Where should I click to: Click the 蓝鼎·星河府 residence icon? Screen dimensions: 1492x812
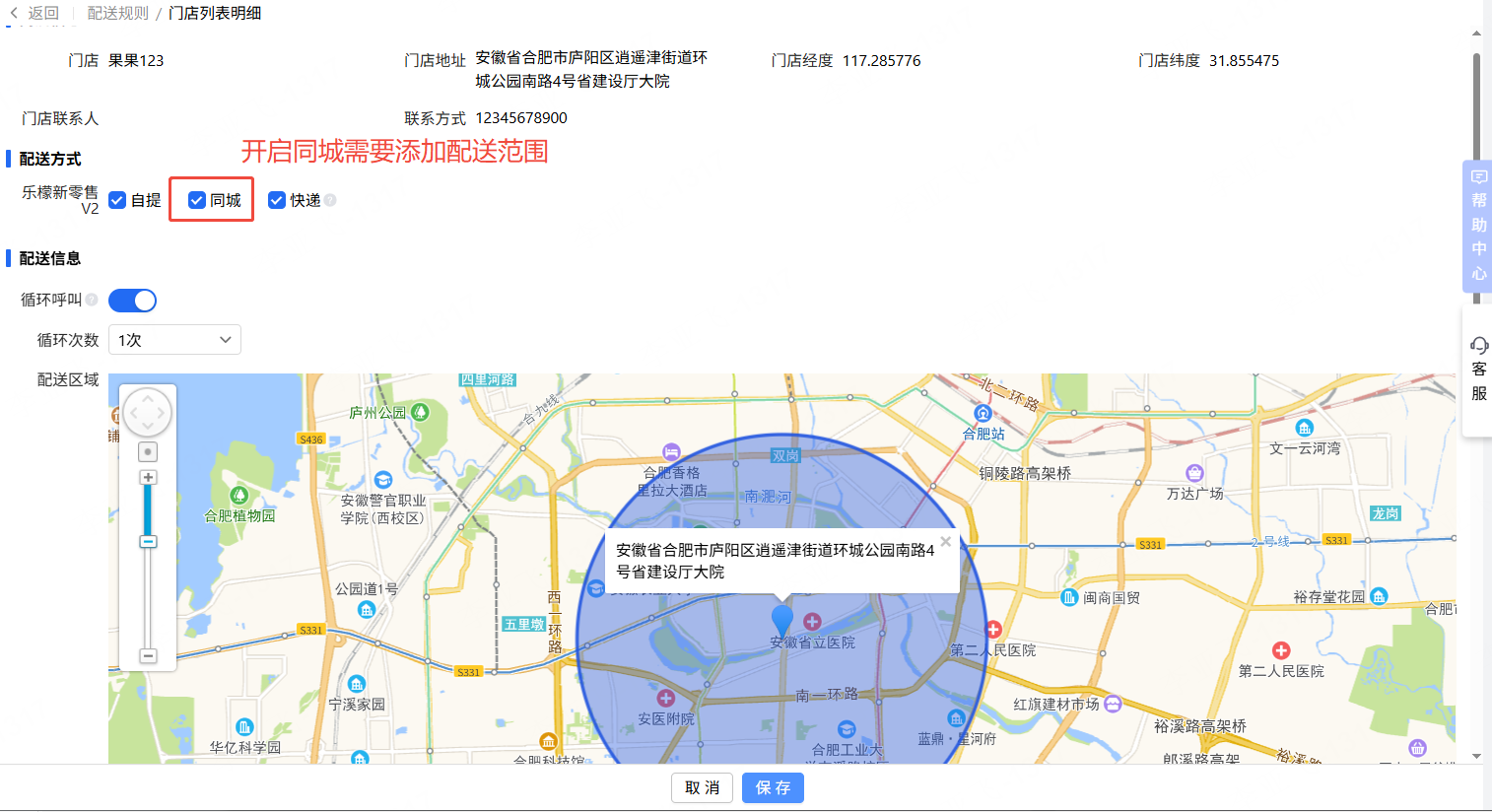(956, 718)
